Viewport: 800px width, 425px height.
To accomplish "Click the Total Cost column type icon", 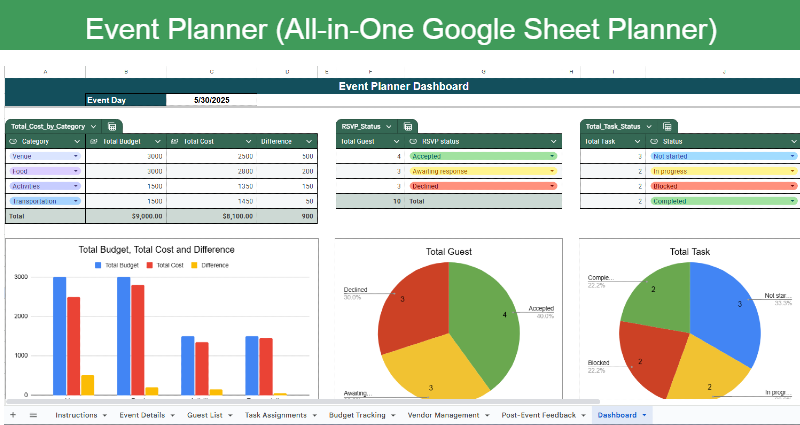I will 174,141.
